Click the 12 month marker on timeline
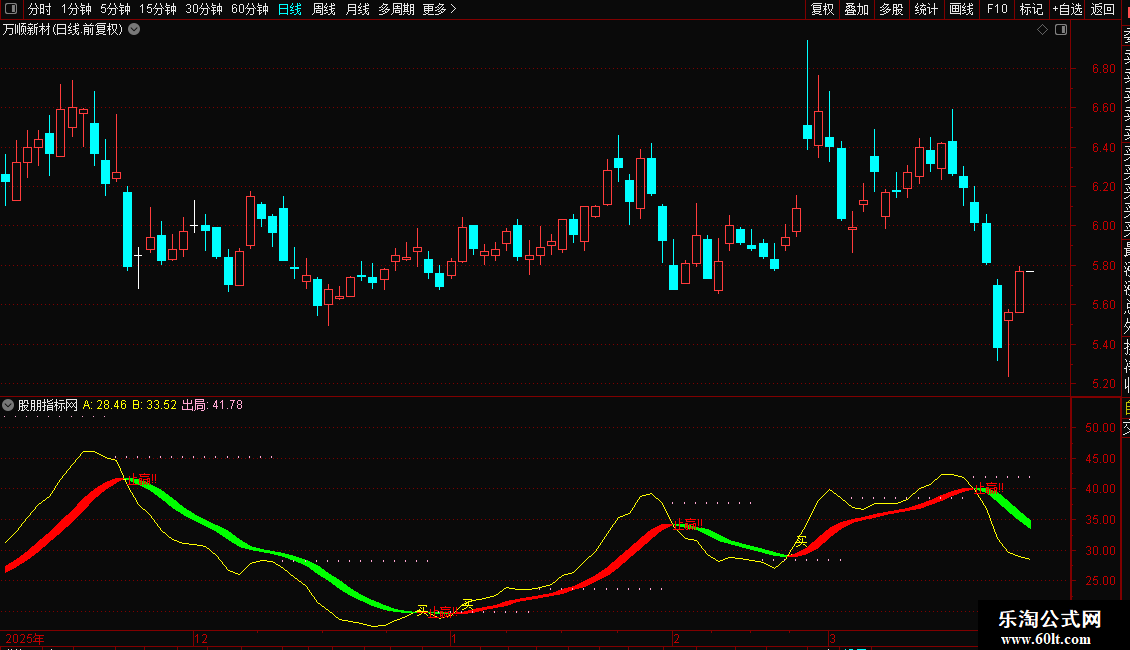The image size is (1130, 650). tap(201, 638)
